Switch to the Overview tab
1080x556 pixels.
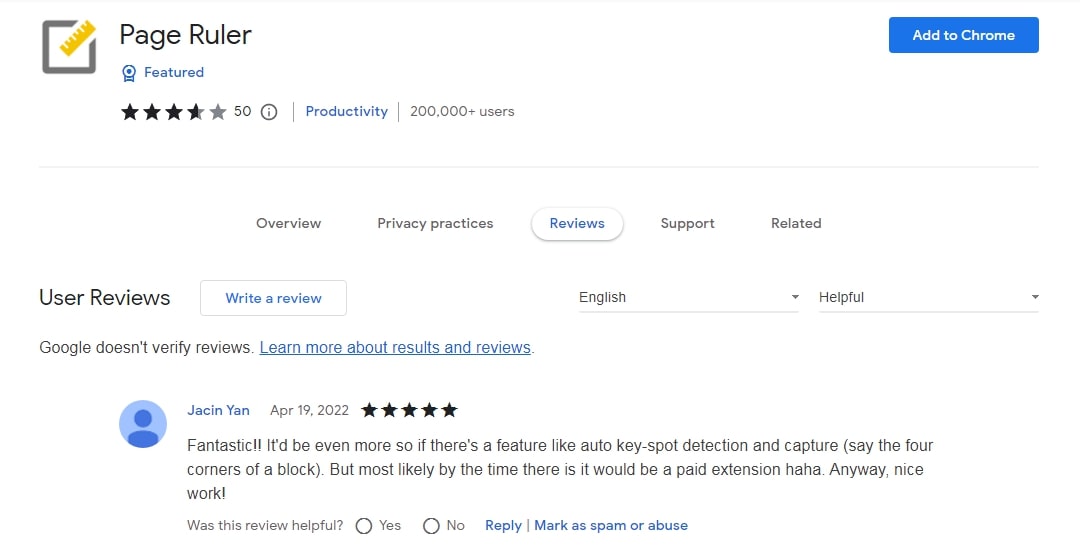pos(288,224)
